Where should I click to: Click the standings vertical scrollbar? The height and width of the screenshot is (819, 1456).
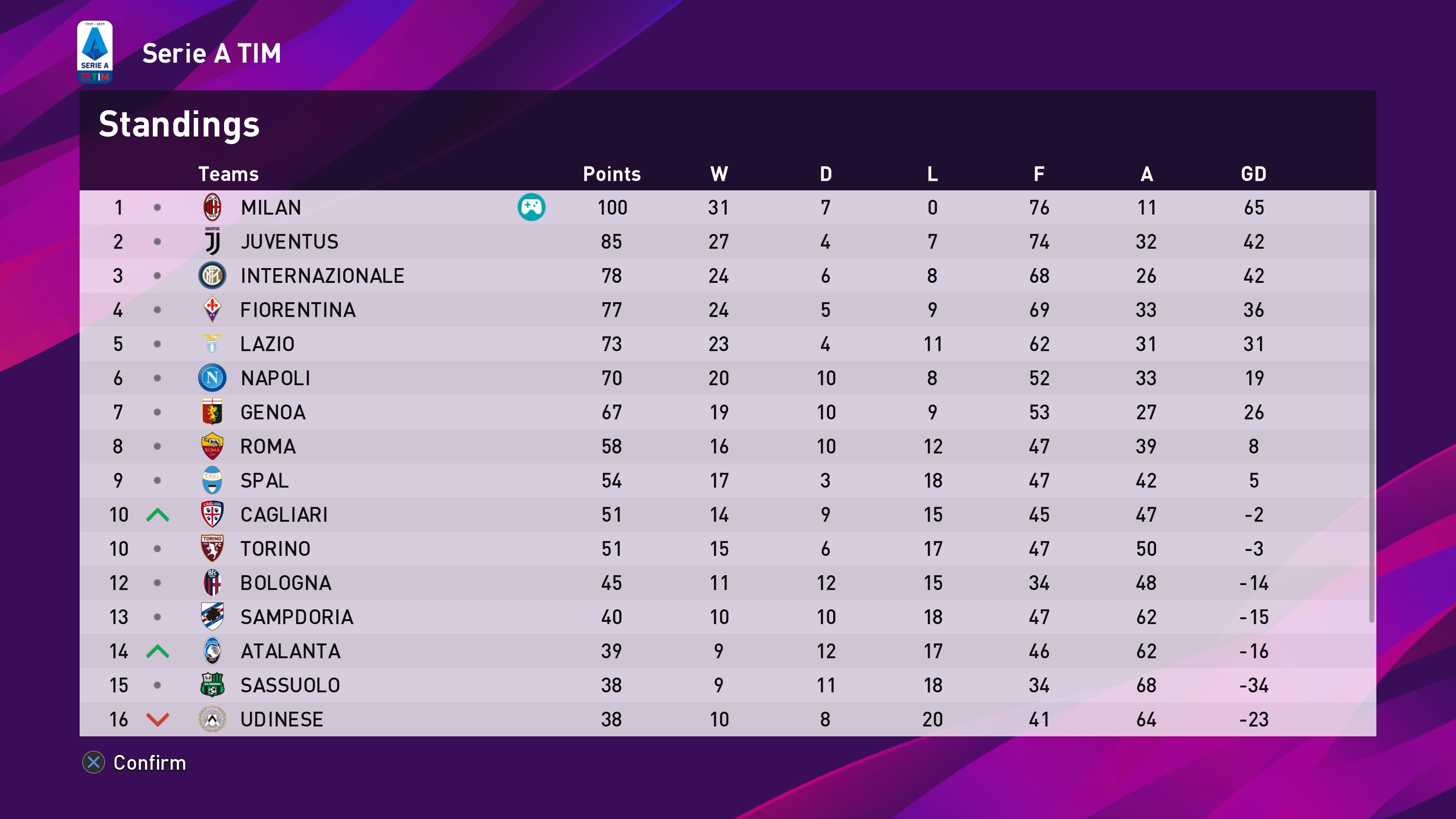[x=1371, y=407]
